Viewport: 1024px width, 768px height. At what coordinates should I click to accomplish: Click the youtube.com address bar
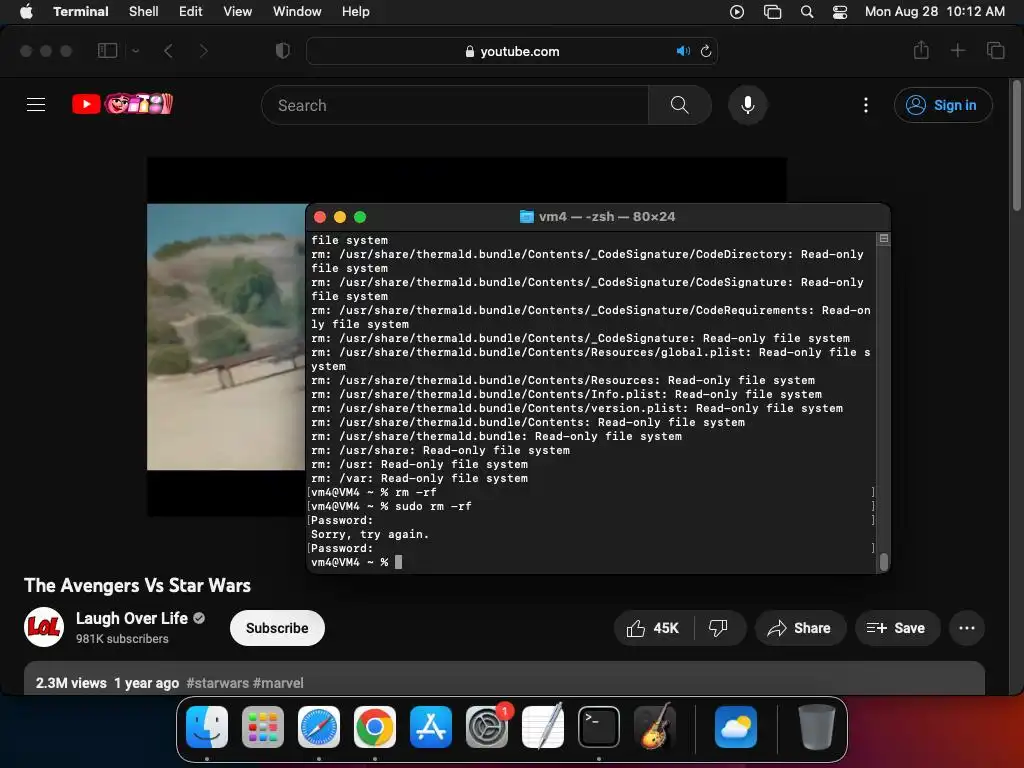tap(512, 51)
